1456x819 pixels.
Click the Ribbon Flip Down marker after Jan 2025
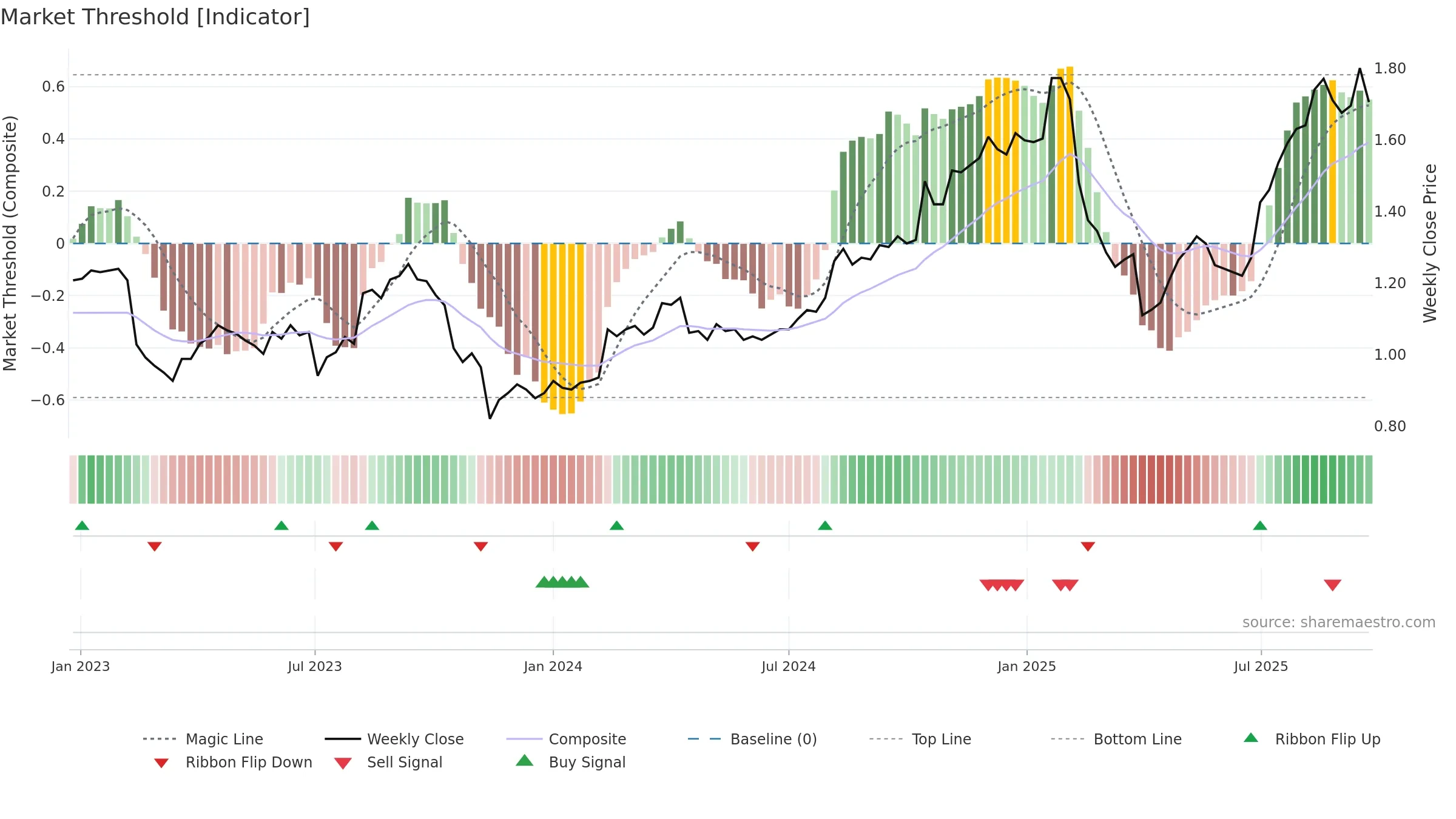click(x=1088, y=547)
